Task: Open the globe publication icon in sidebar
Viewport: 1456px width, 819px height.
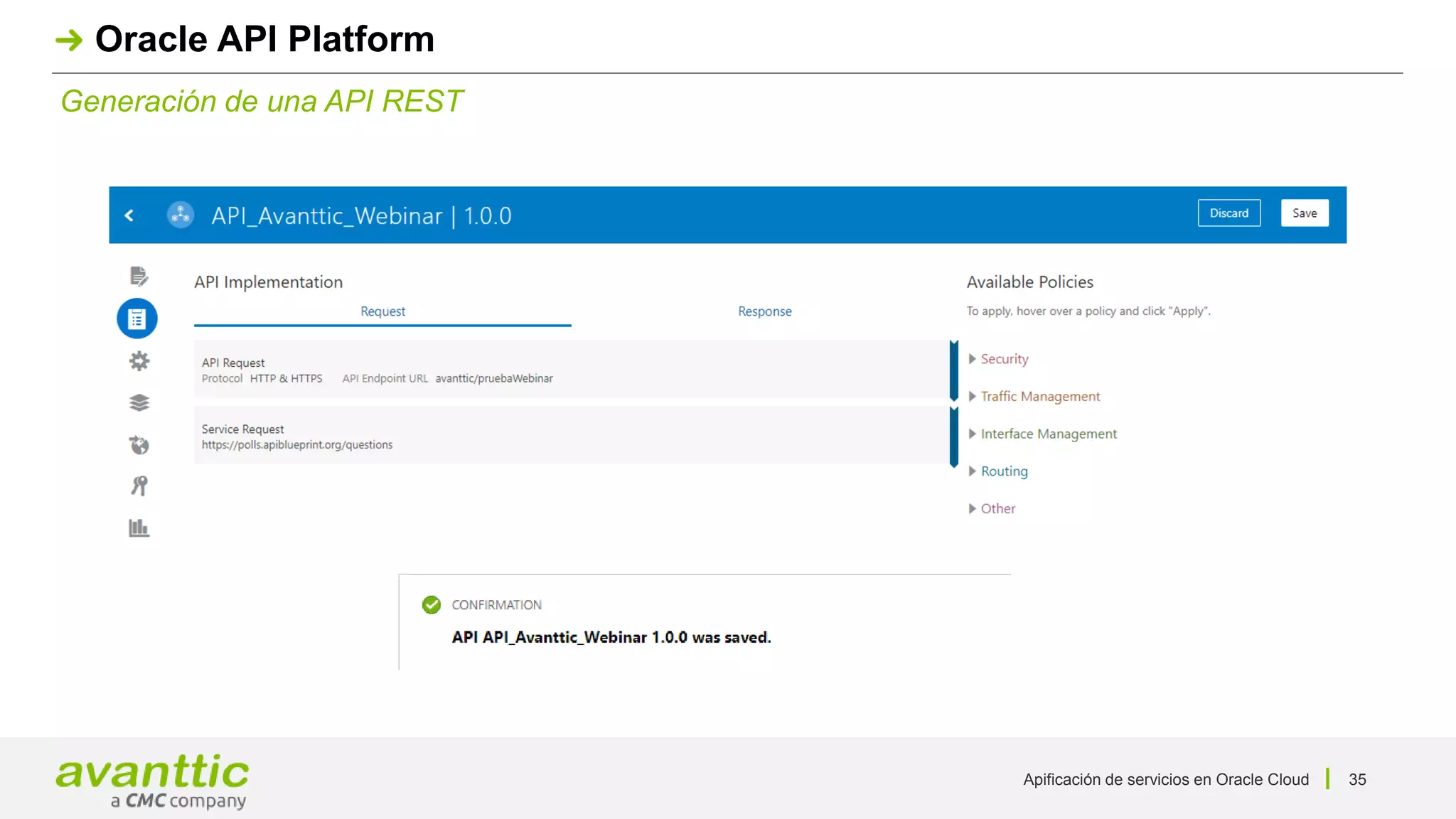Action: tap(139, 445)
